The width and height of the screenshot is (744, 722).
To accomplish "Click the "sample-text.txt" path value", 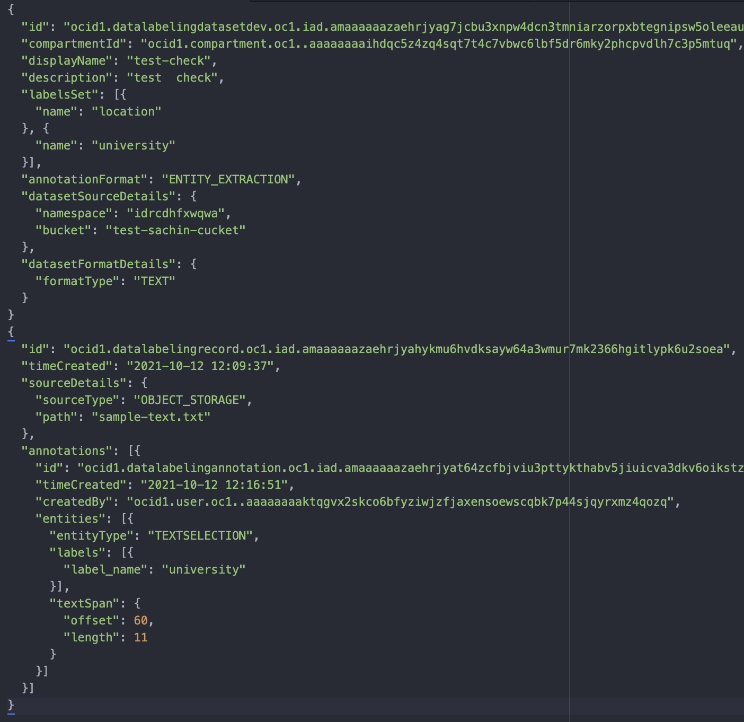I will coord(151,417).
